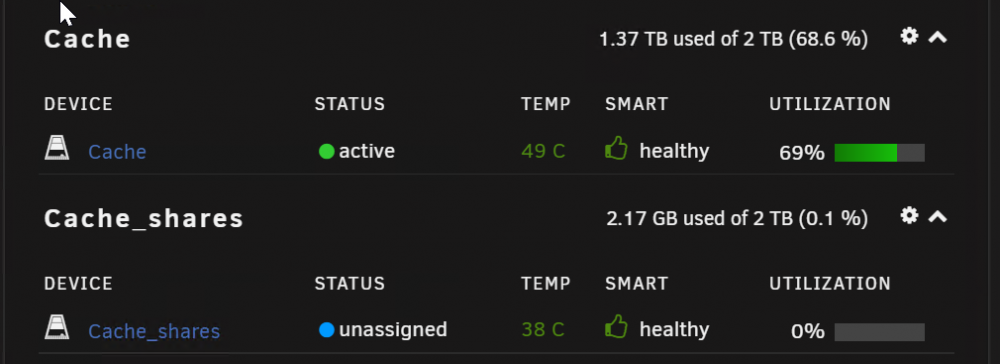Click the drive icon beside Cache device
1000x364 pixels.
tap(57, 148)
